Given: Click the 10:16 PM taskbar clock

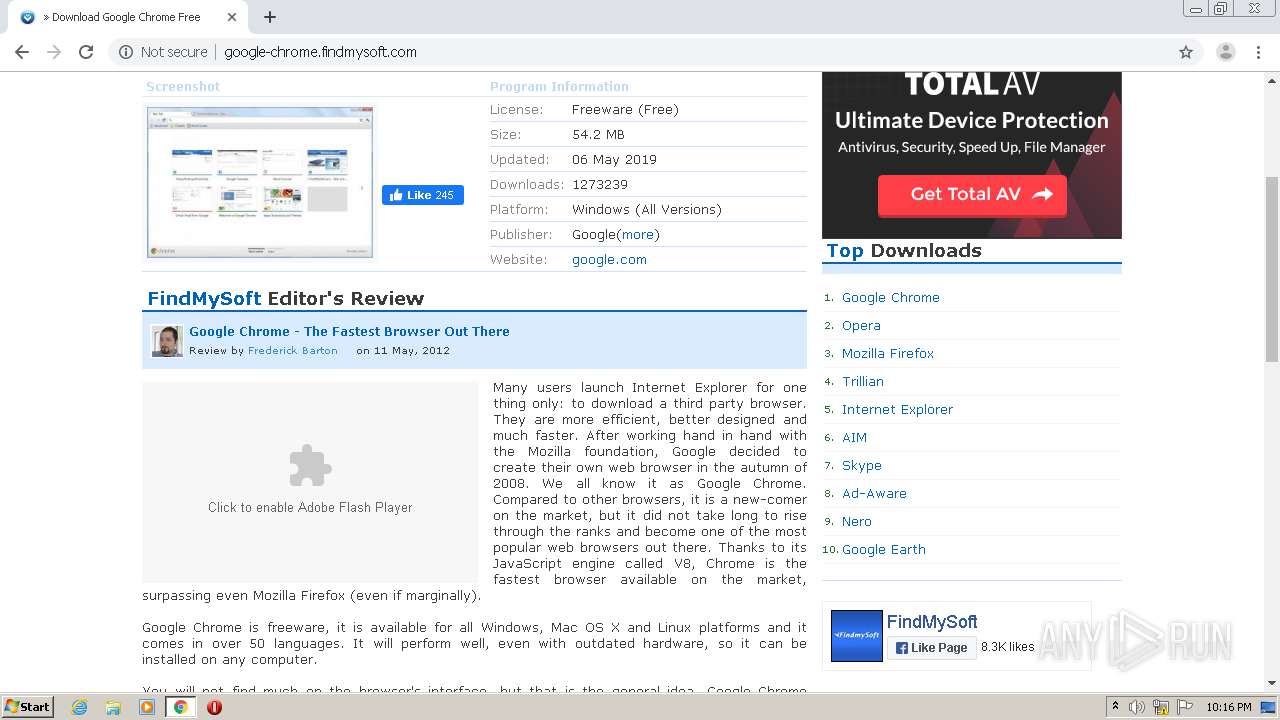Looking at the screenshot, I should 1229,707.
